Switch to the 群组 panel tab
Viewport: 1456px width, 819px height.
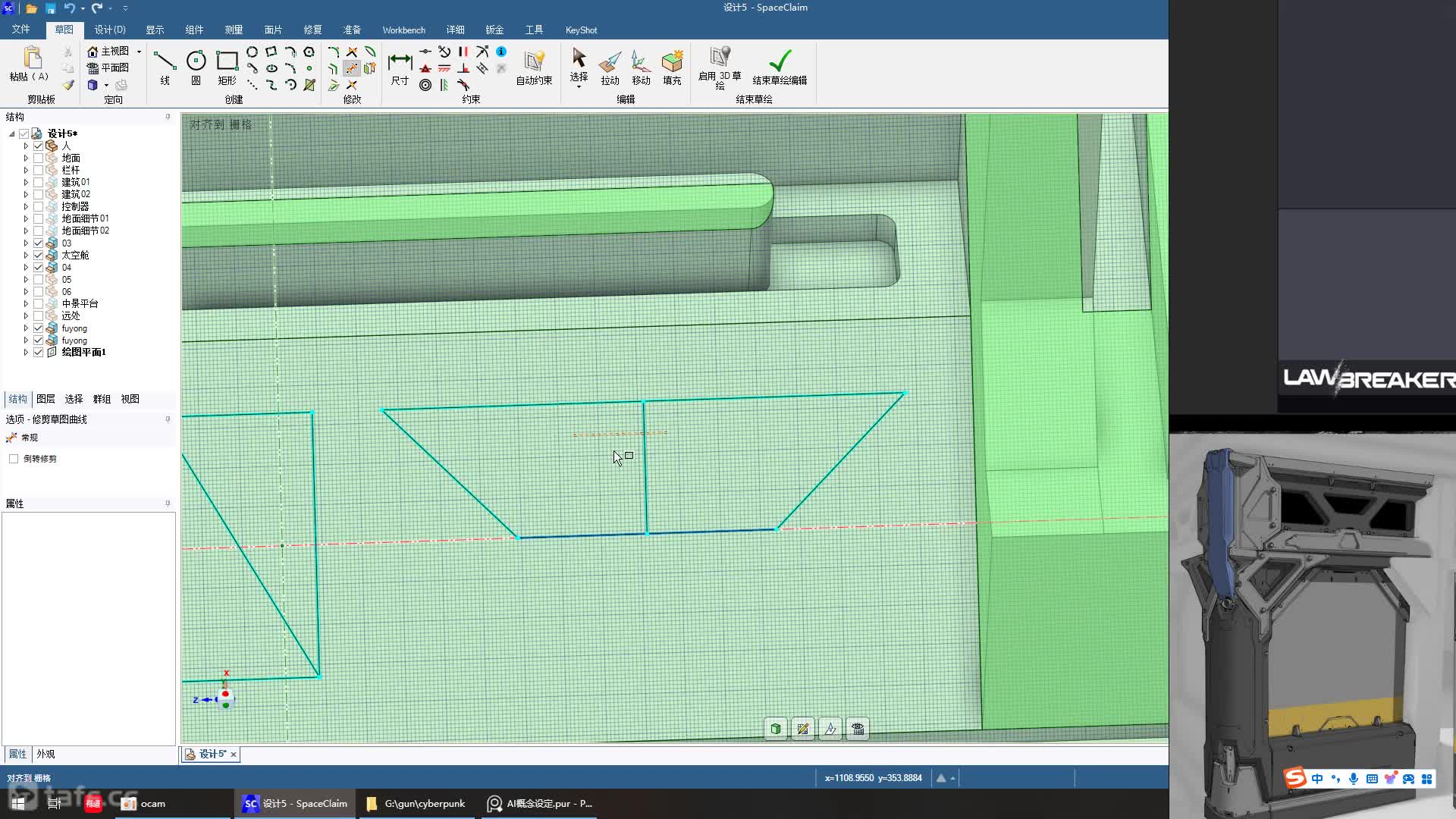click(x=102, y=399)
